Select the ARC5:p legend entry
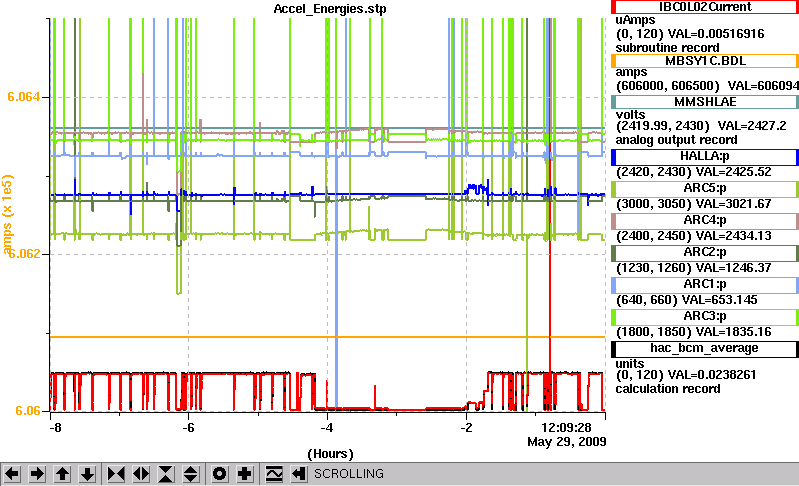This screenshot has width=799, height=486. pyautogui.click(x=705, y=188)
